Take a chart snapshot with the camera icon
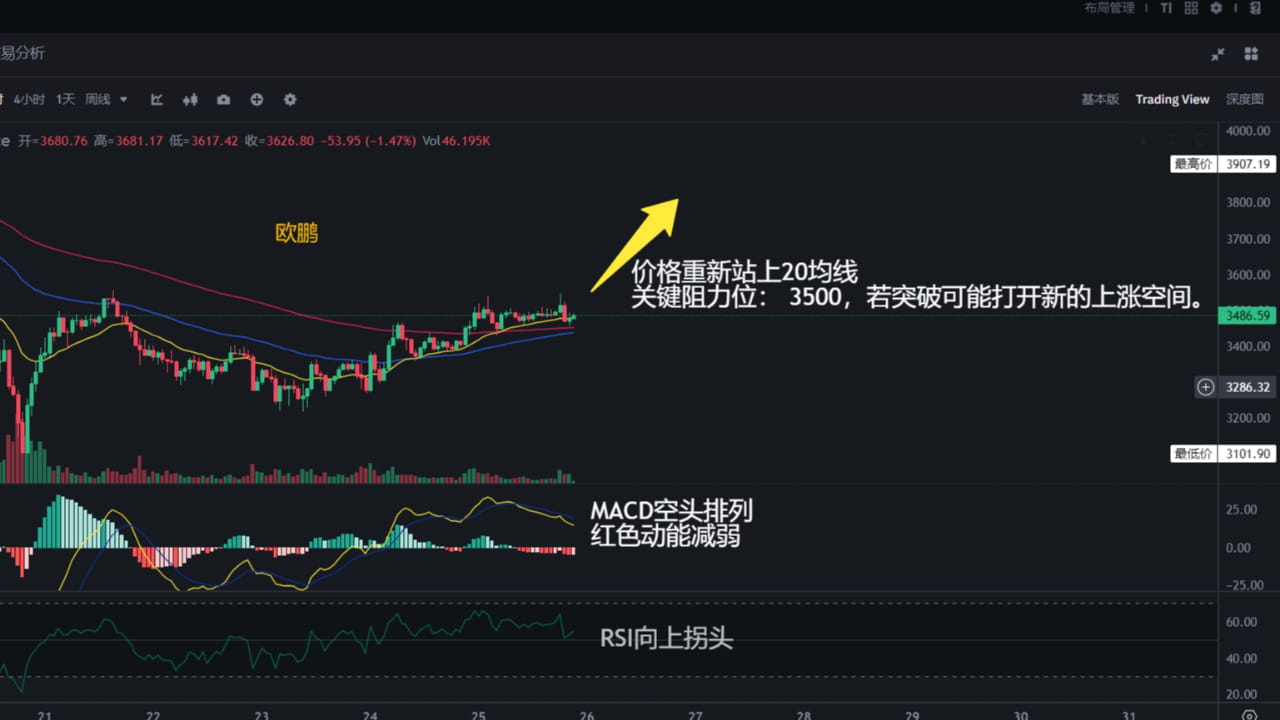 point(223,100)
